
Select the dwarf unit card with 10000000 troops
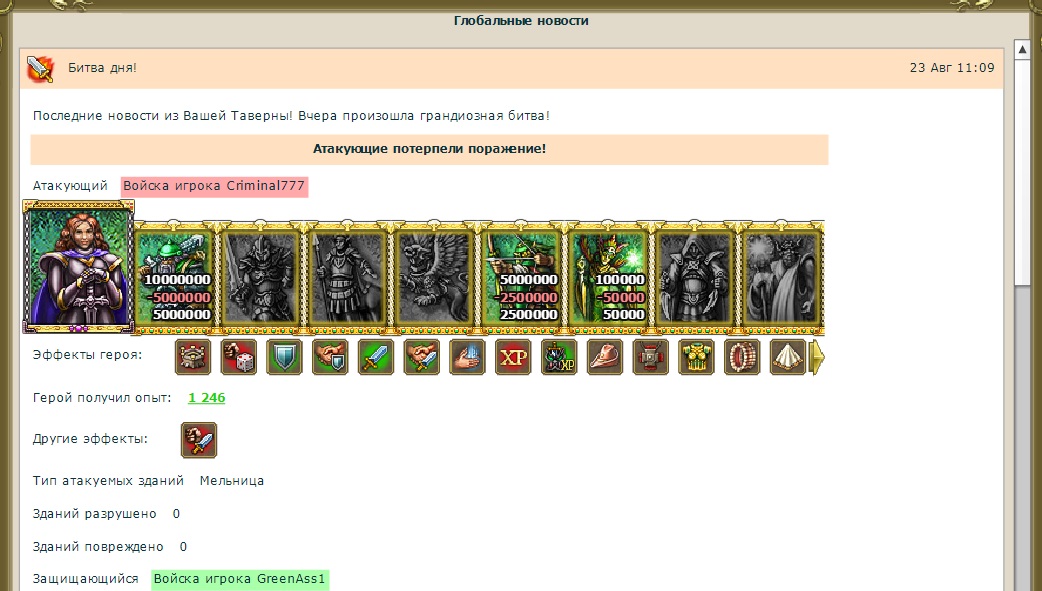[175, 278]
